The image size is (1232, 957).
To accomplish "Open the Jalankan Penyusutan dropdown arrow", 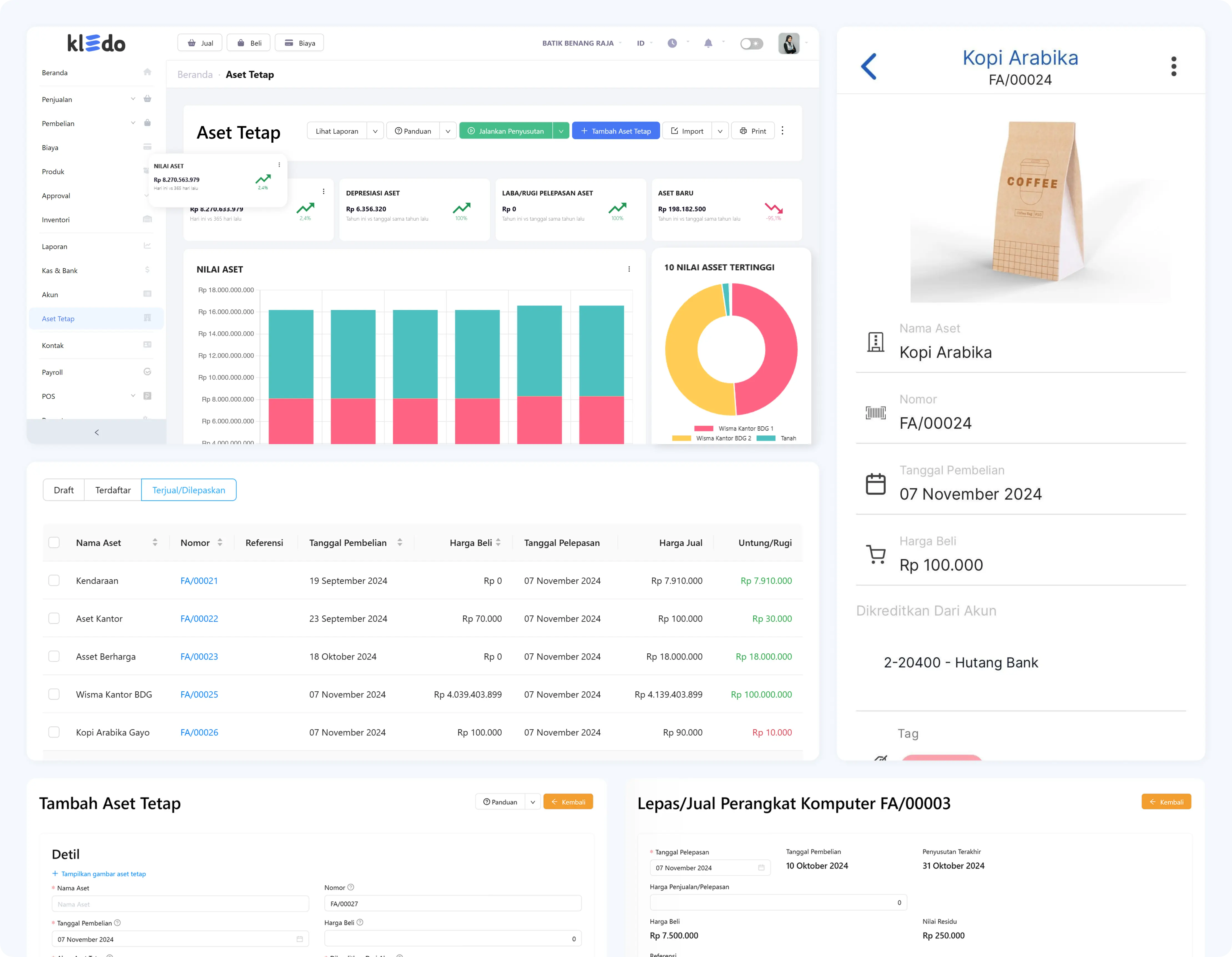I will [561, 131].
